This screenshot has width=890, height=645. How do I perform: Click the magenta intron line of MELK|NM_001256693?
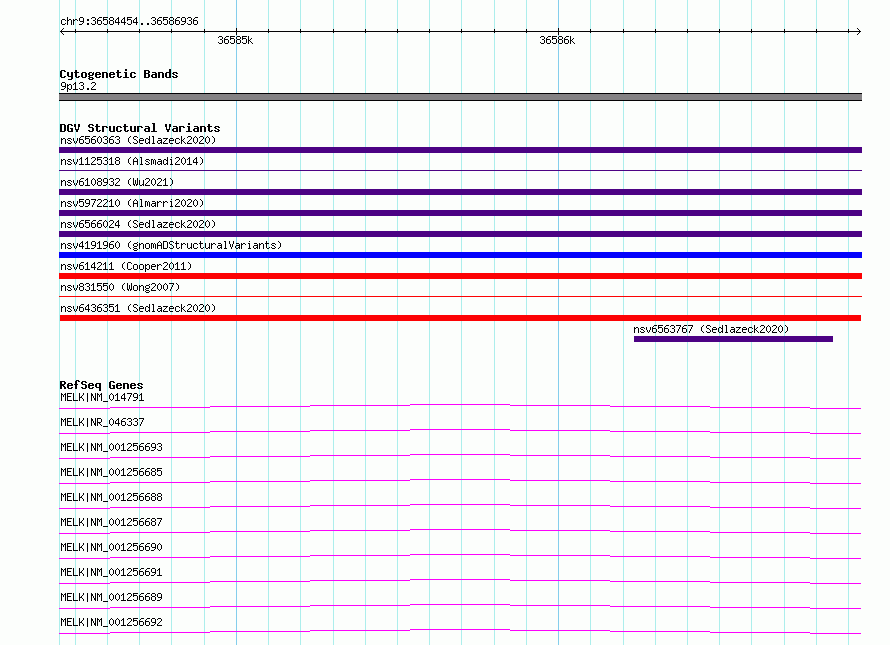460,456
